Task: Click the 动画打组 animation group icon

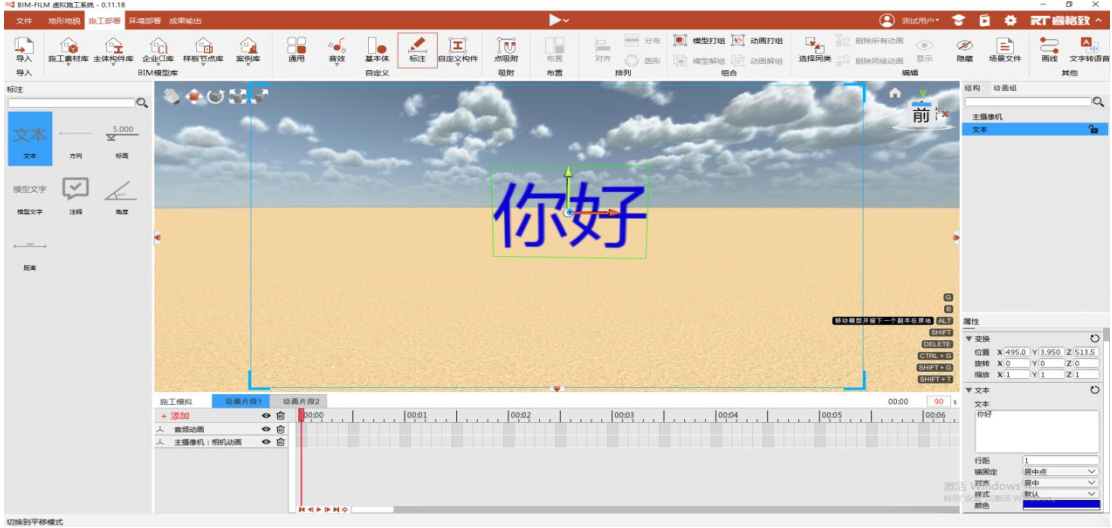Action: [x=738, y=40]
